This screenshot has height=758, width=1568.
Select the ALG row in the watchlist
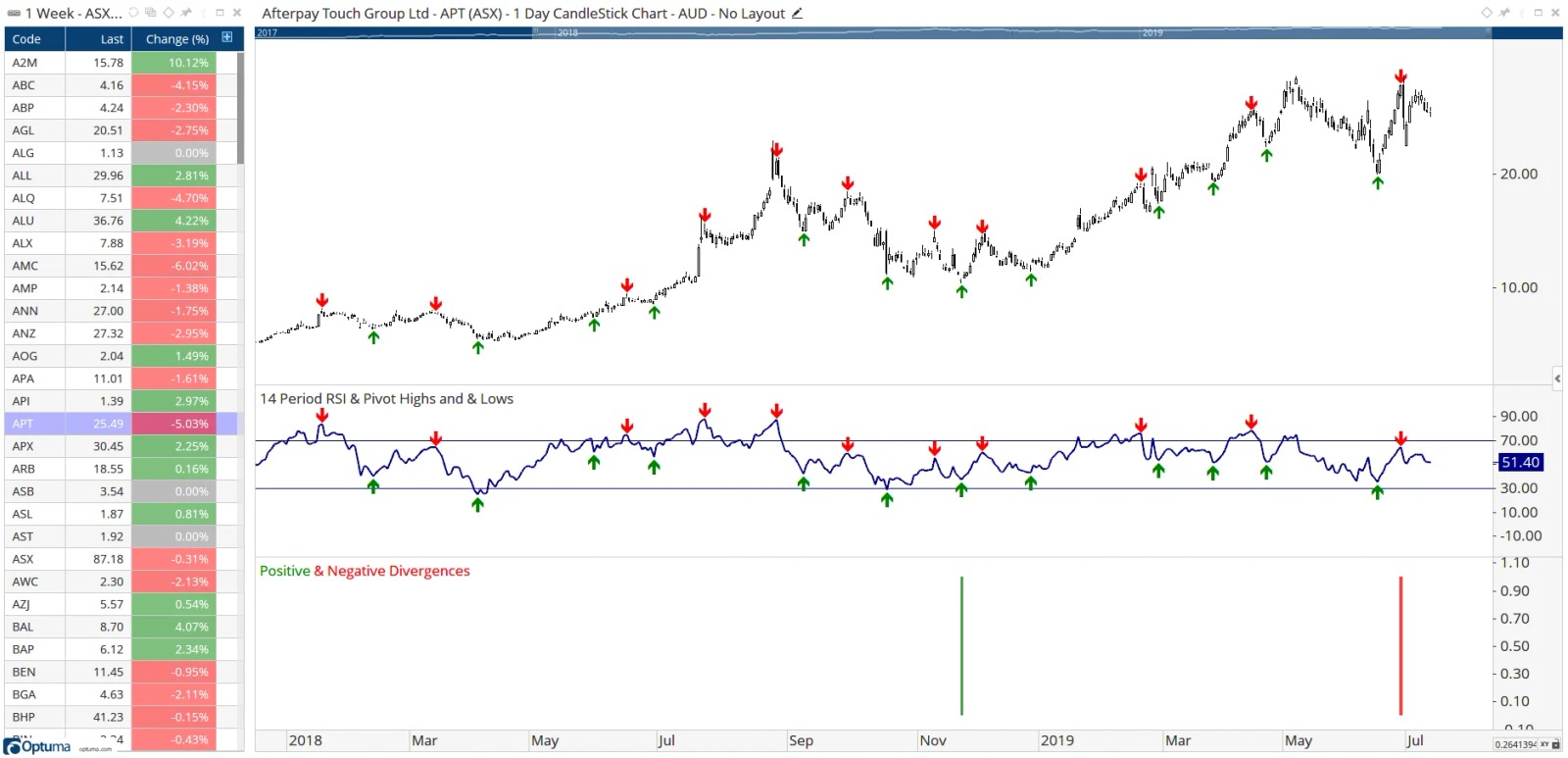pyautogui.click(x=122, y=153)
